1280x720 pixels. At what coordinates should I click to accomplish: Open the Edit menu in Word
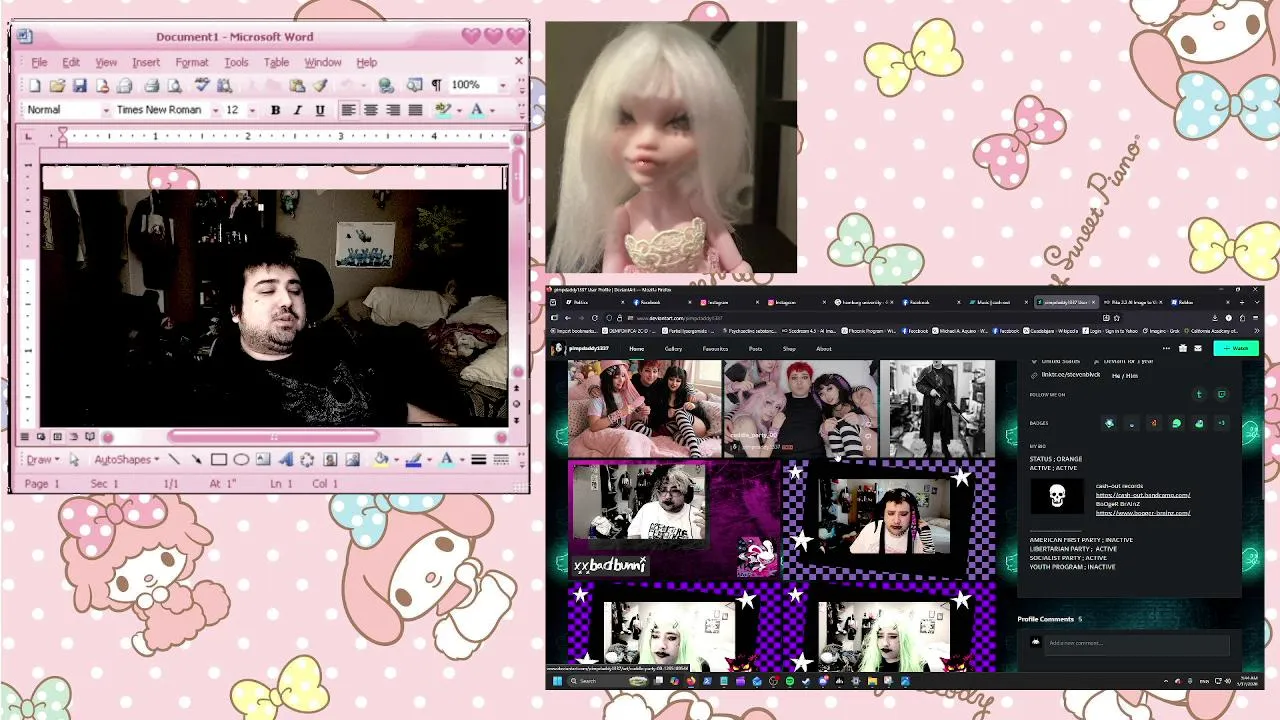coord(71,62)
